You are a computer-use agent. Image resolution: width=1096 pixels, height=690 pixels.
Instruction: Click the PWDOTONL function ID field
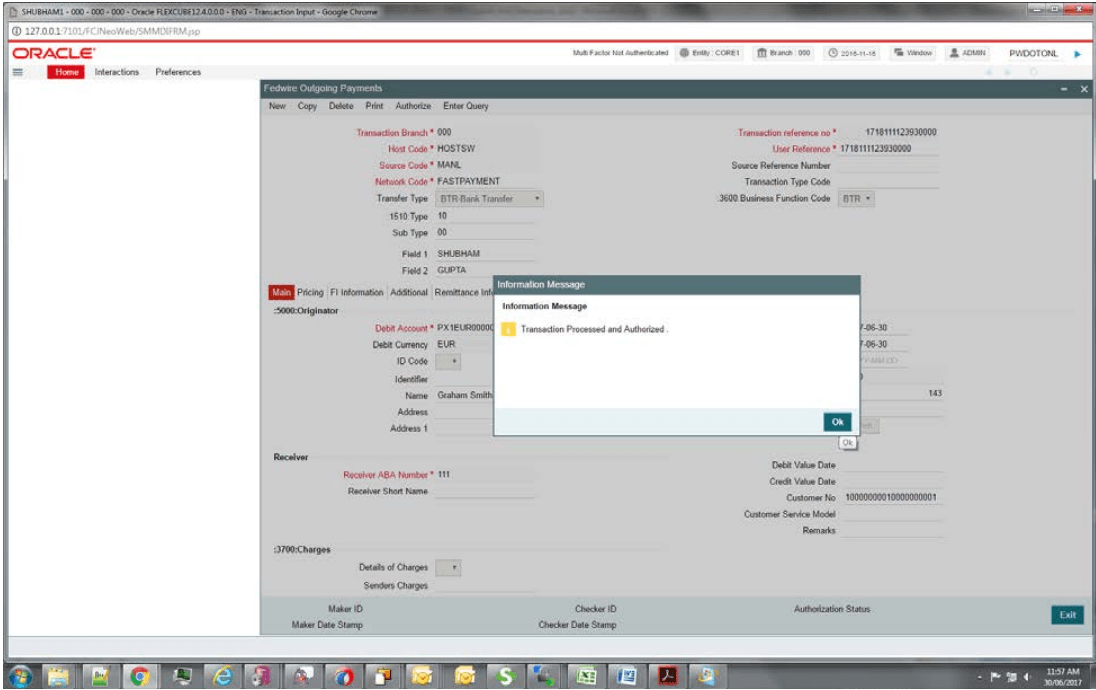click(1033, 54)
